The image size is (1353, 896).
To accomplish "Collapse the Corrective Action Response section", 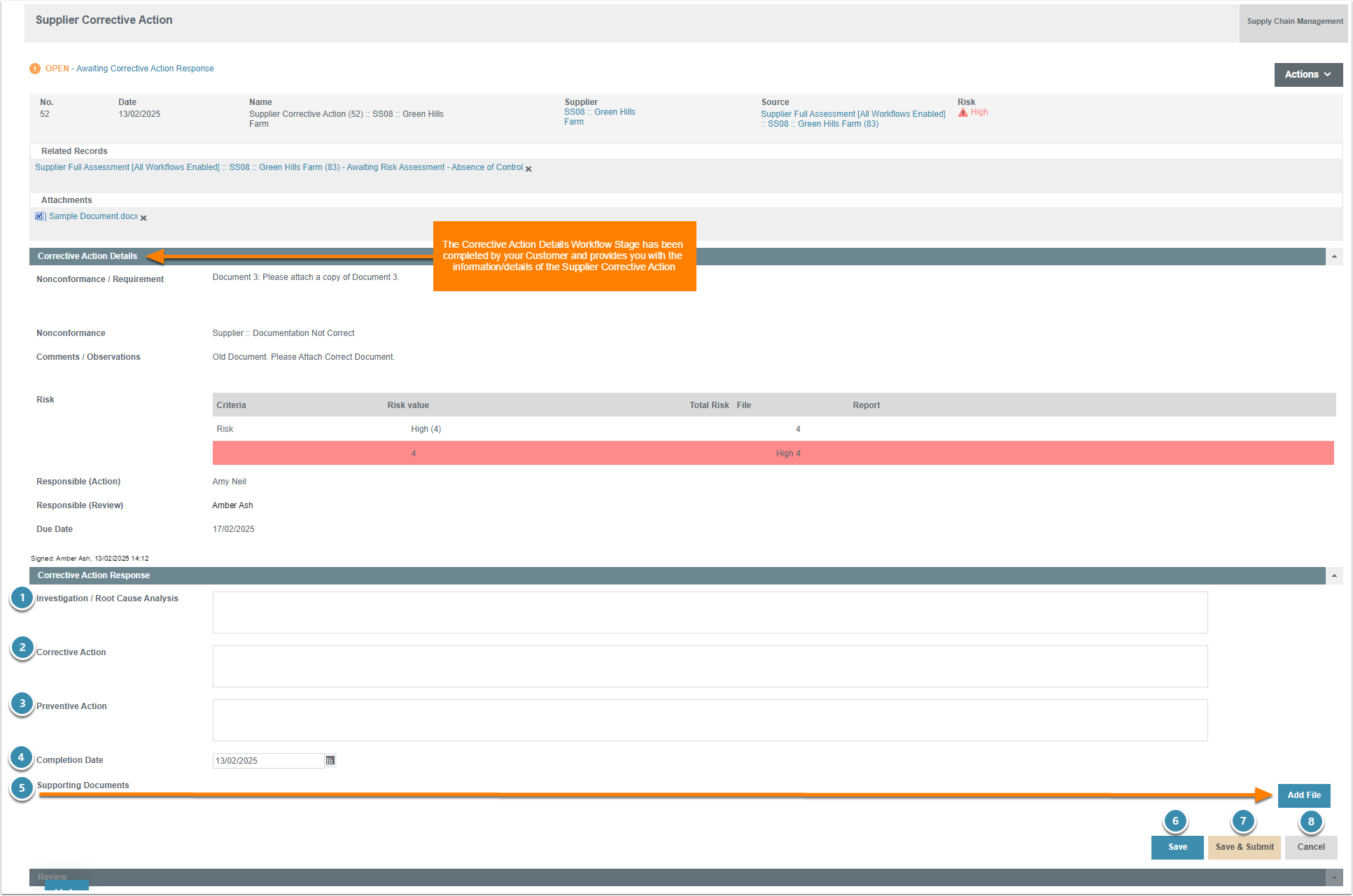I will click(x=1334, y=576).
